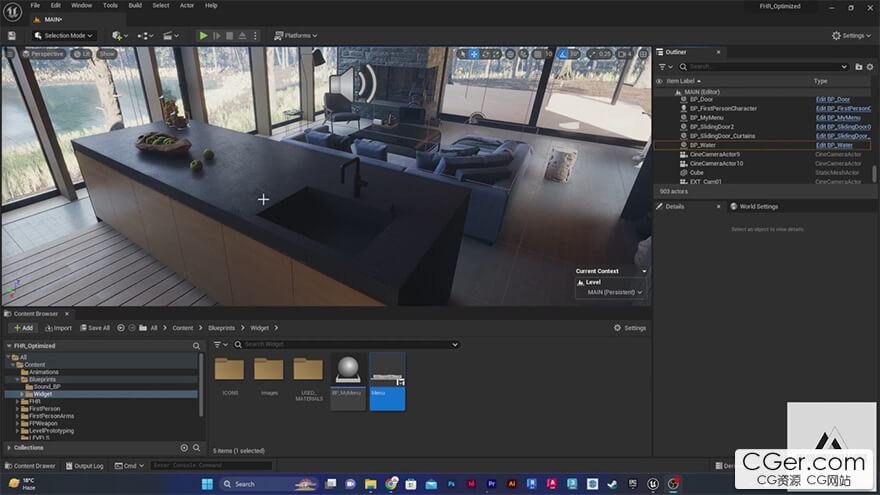Open the Lit view mode menu
Viewport: 880px width, 495px height.
[x=82, y=54]
